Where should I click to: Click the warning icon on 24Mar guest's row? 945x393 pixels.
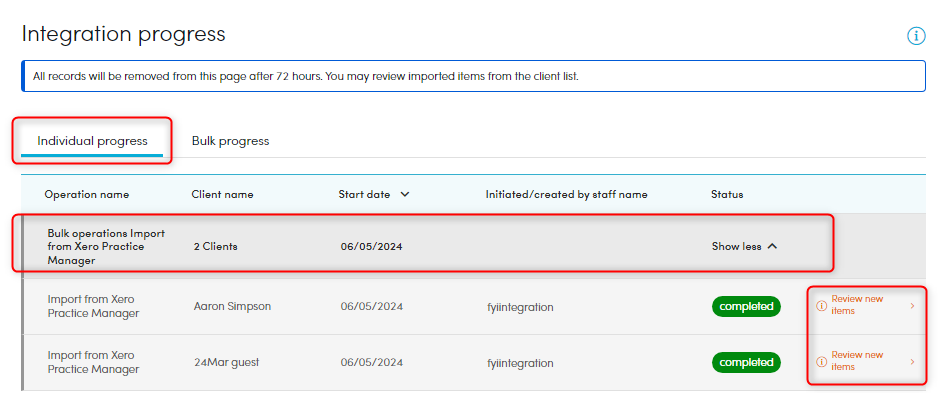821,362
